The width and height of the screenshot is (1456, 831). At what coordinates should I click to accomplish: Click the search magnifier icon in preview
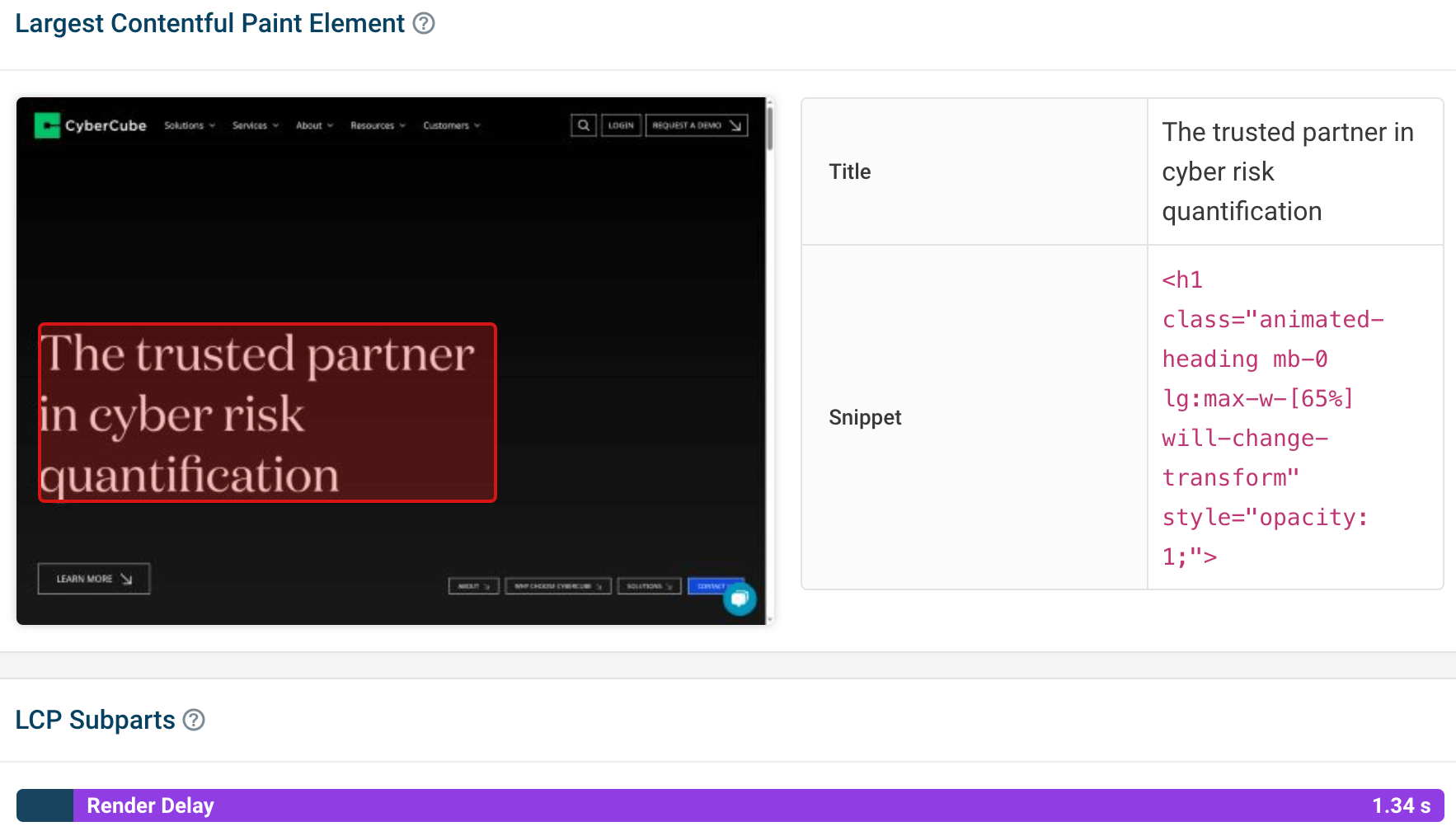(x=584, y=125)
